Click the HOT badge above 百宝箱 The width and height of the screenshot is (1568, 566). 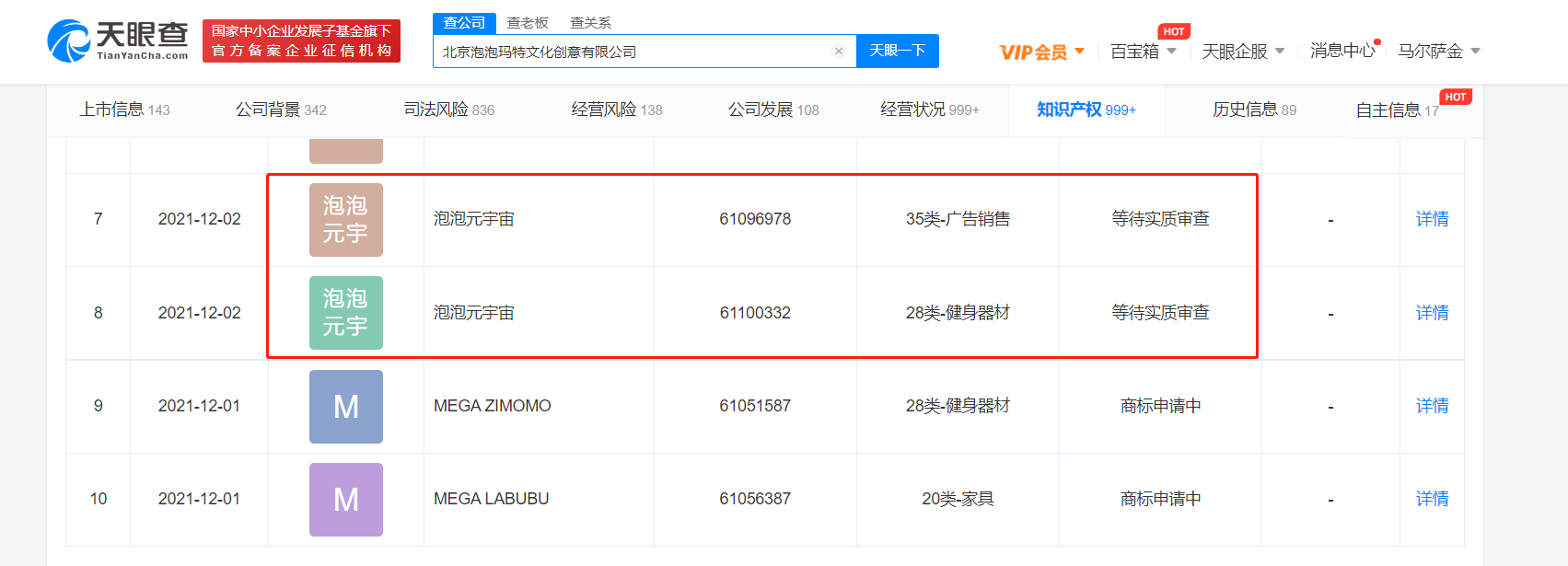click(x=1174, y=31)
